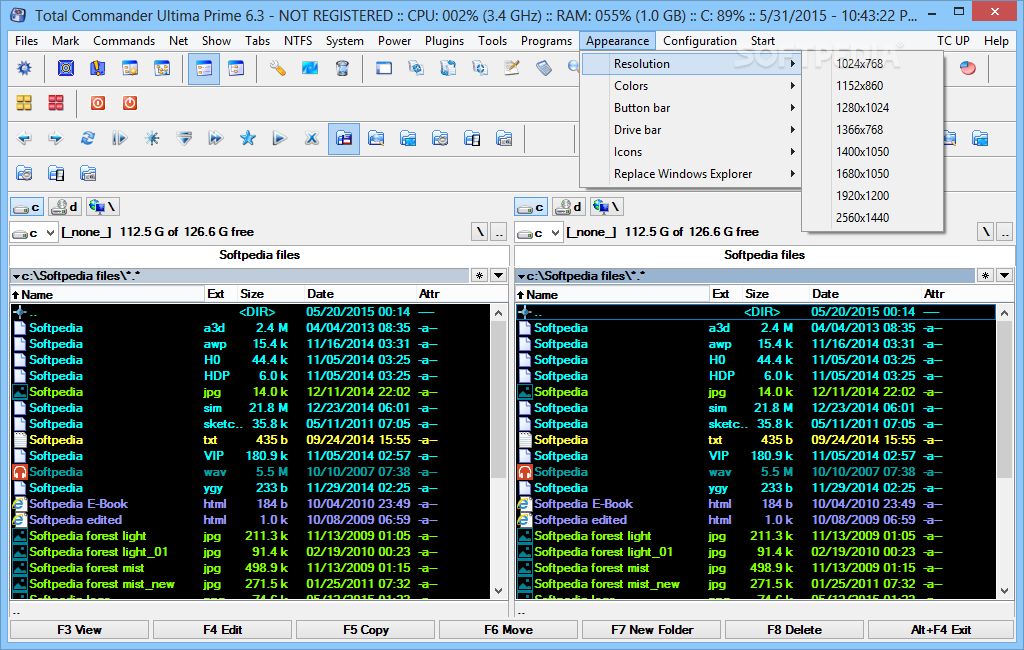Expand the Icons submenu
1024x650 pixels.
point(690,152)
